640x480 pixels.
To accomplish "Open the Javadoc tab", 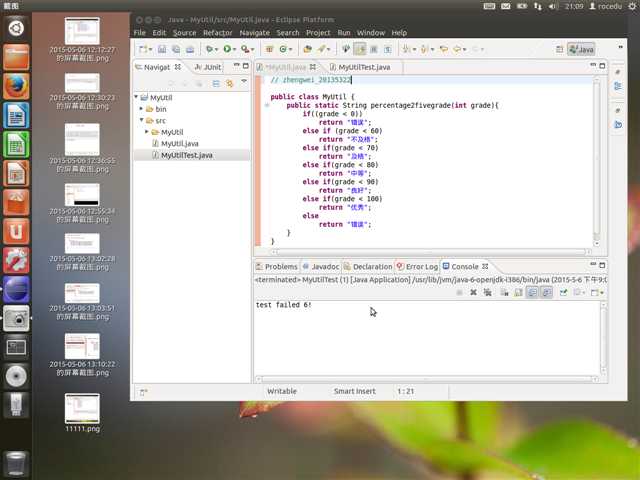I will 321,267.
